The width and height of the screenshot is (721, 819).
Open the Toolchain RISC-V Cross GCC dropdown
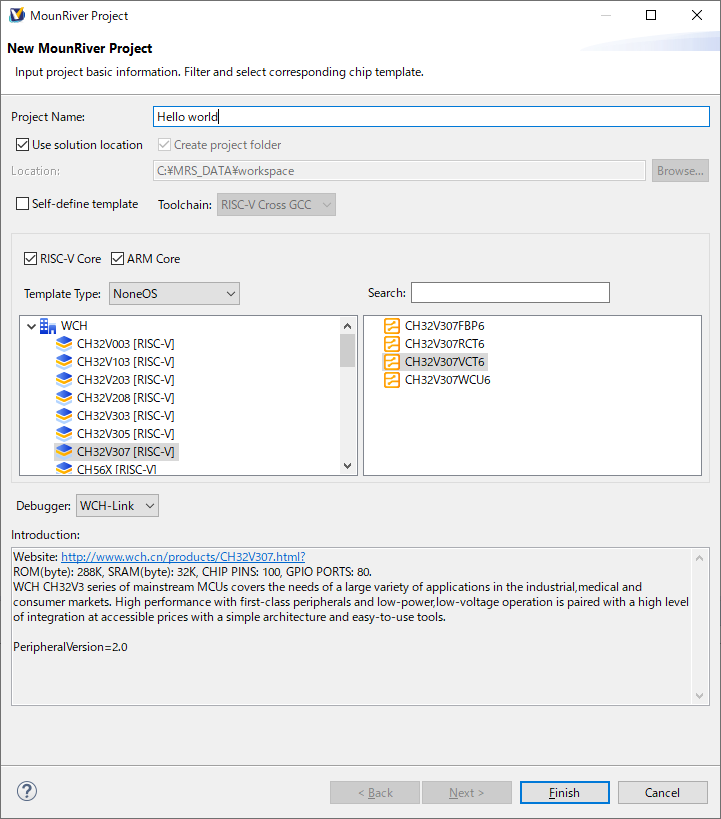tap(276, 205)
